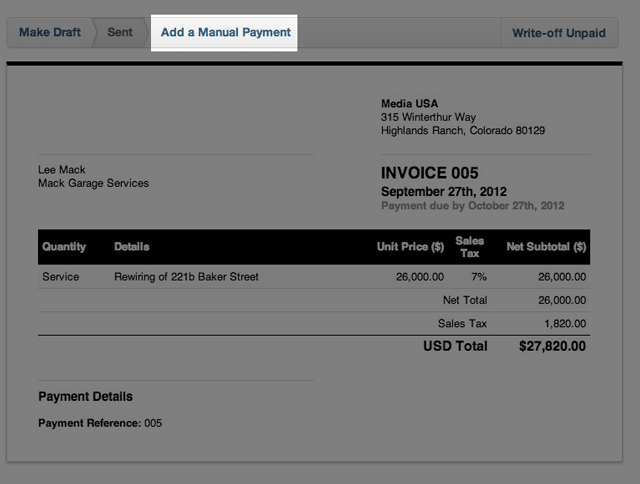The width and height of the screenshot is (640, 484).
Task: Click the Unit Price ($) column header
Action: click(410, 247)
